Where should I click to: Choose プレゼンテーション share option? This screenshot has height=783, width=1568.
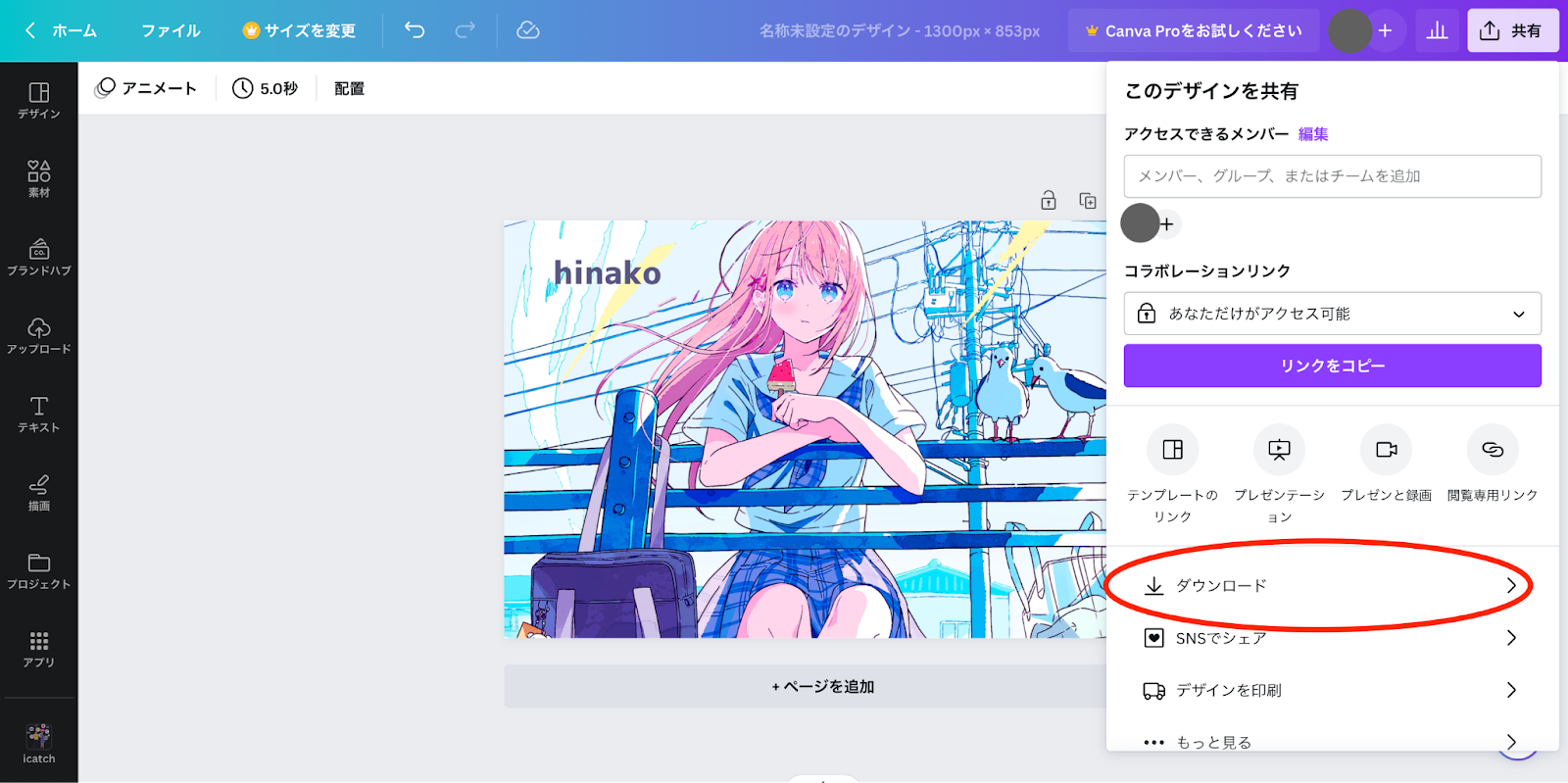pyautogui.click(x=1279, y=473)
